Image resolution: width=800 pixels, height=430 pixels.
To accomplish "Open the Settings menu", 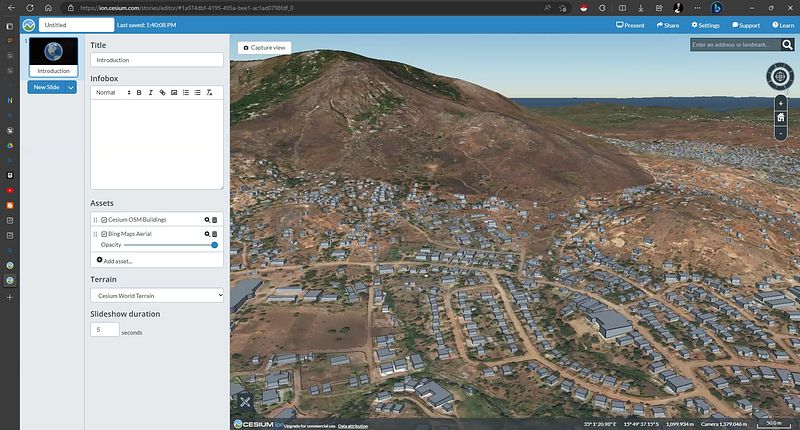I will [x=704, y=24].
